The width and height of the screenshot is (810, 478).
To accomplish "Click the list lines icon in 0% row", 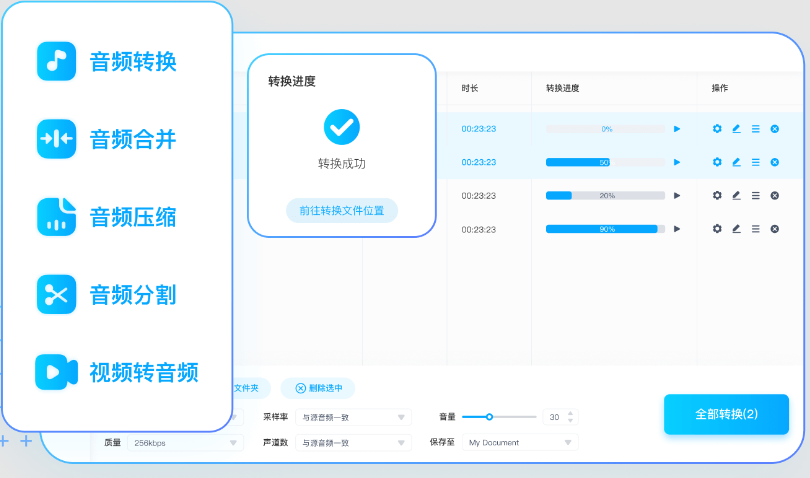I will [x=756, y=129].
